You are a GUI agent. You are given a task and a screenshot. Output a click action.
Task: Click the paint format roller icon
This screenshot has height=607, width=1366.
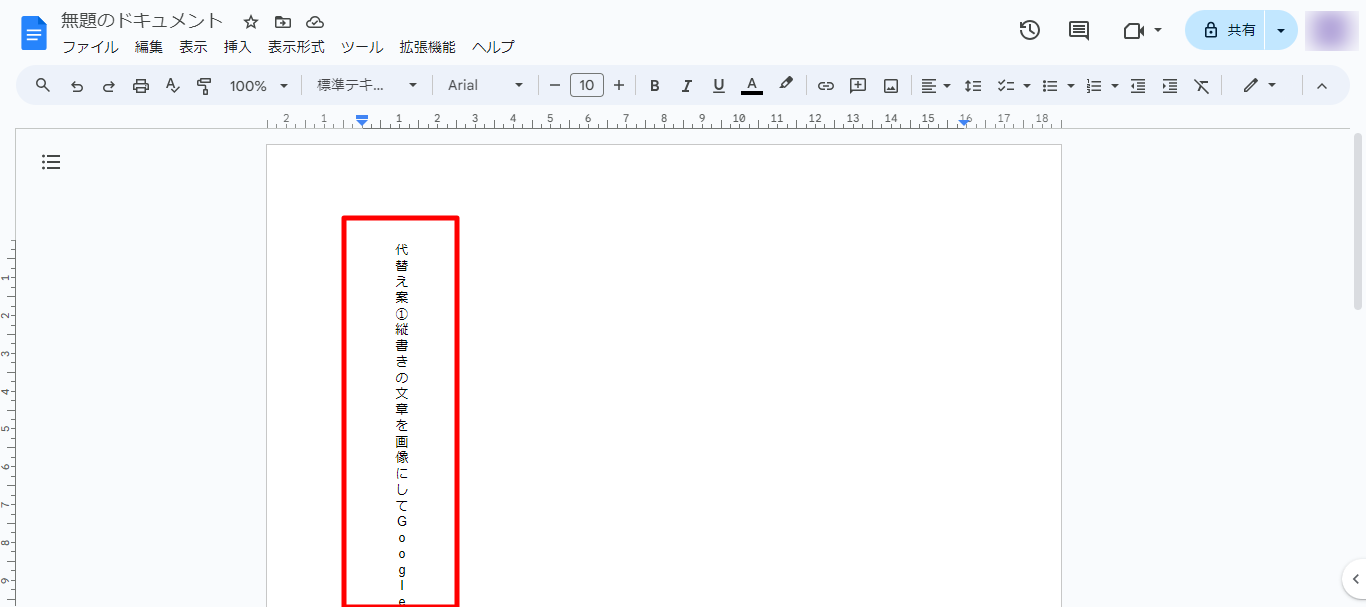pyautogui.click(x=204, y=86)
